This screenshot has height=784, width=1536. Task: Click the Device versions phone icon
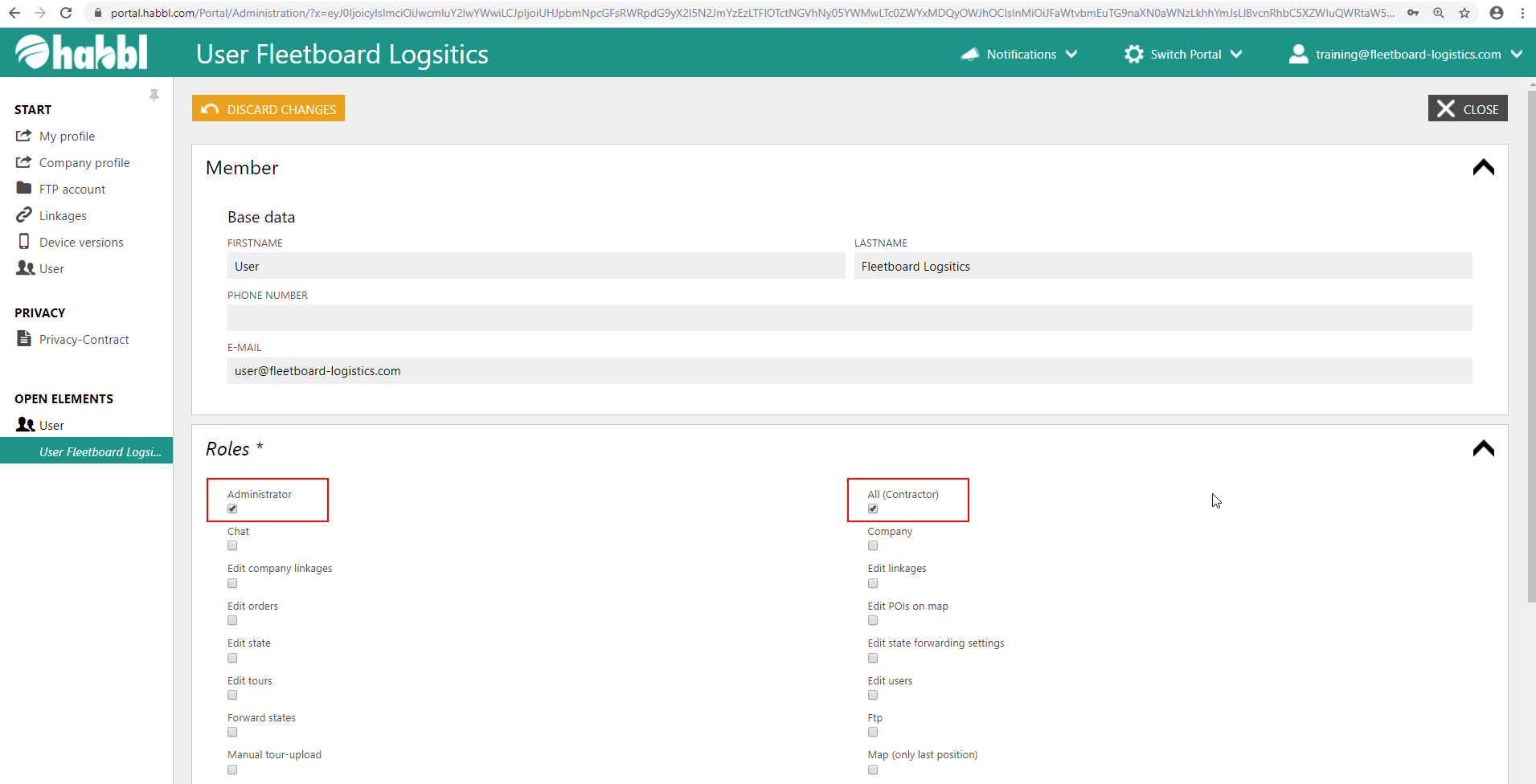(x=24, y=242)
